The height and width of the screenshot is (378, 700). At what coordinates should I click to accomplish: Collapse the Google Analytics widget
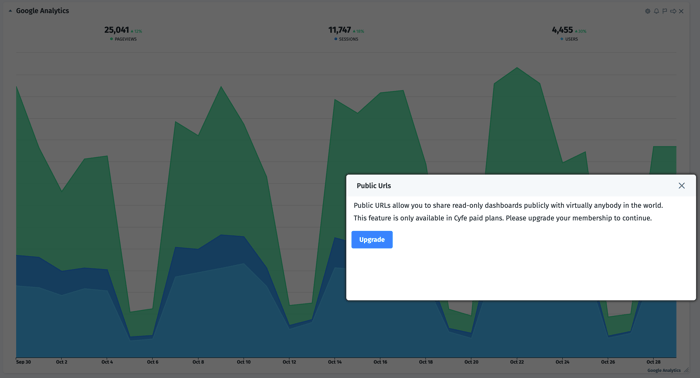pos(10,11)
